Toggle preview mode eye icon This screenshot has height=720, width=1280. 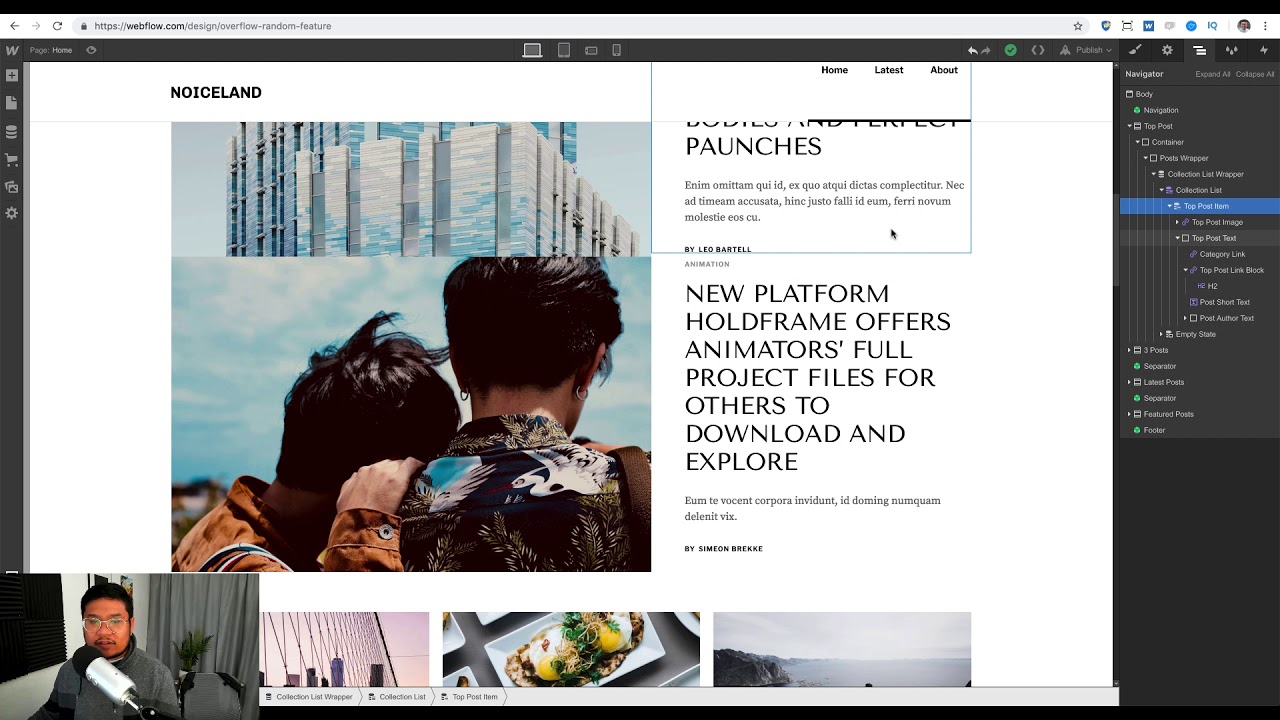click(x=91, y=50)
